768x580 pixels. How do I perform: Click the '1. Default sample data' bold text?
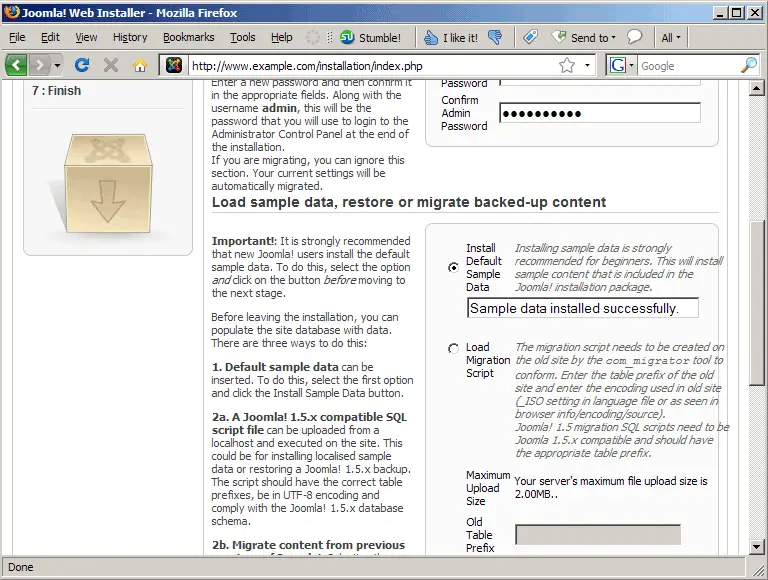pos(275,367)
